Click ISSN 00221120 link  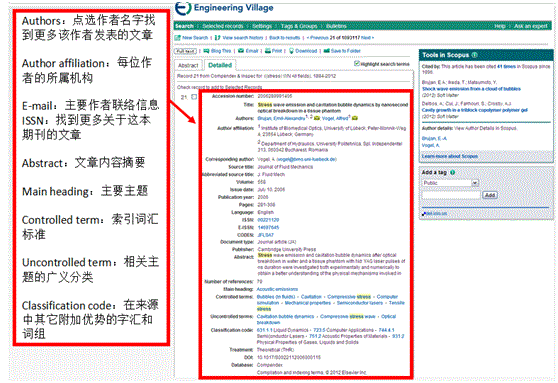coord(268,220)
